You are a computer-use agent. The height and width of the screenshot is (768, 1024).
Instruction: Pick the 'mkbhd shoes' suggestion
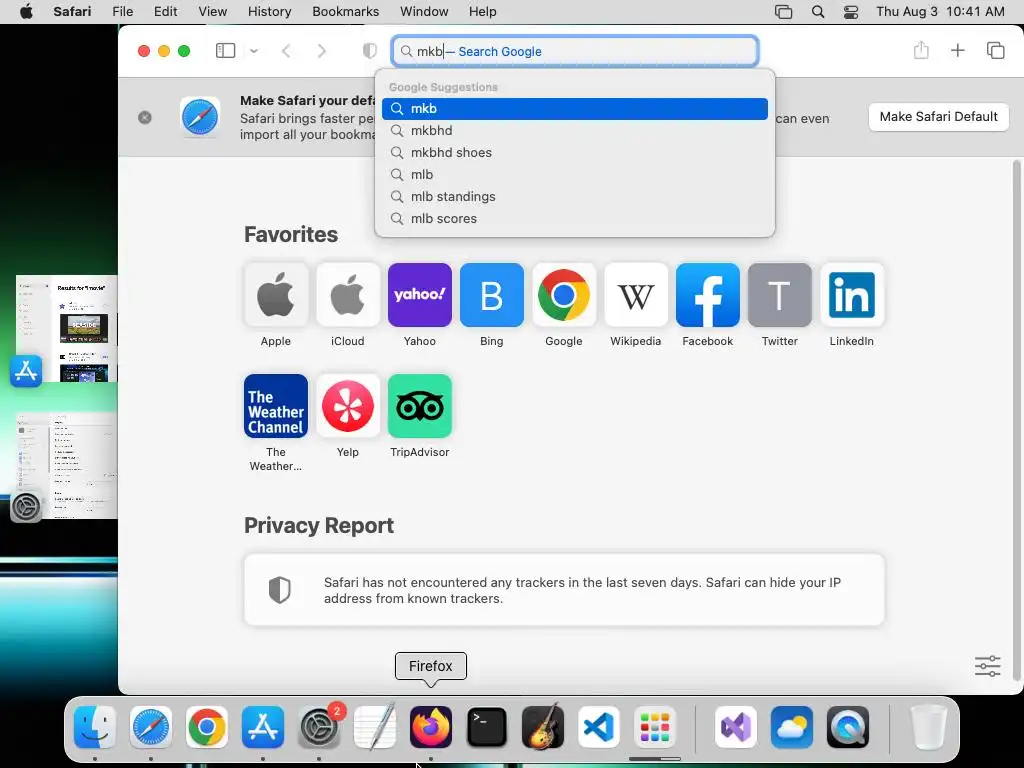575,153
